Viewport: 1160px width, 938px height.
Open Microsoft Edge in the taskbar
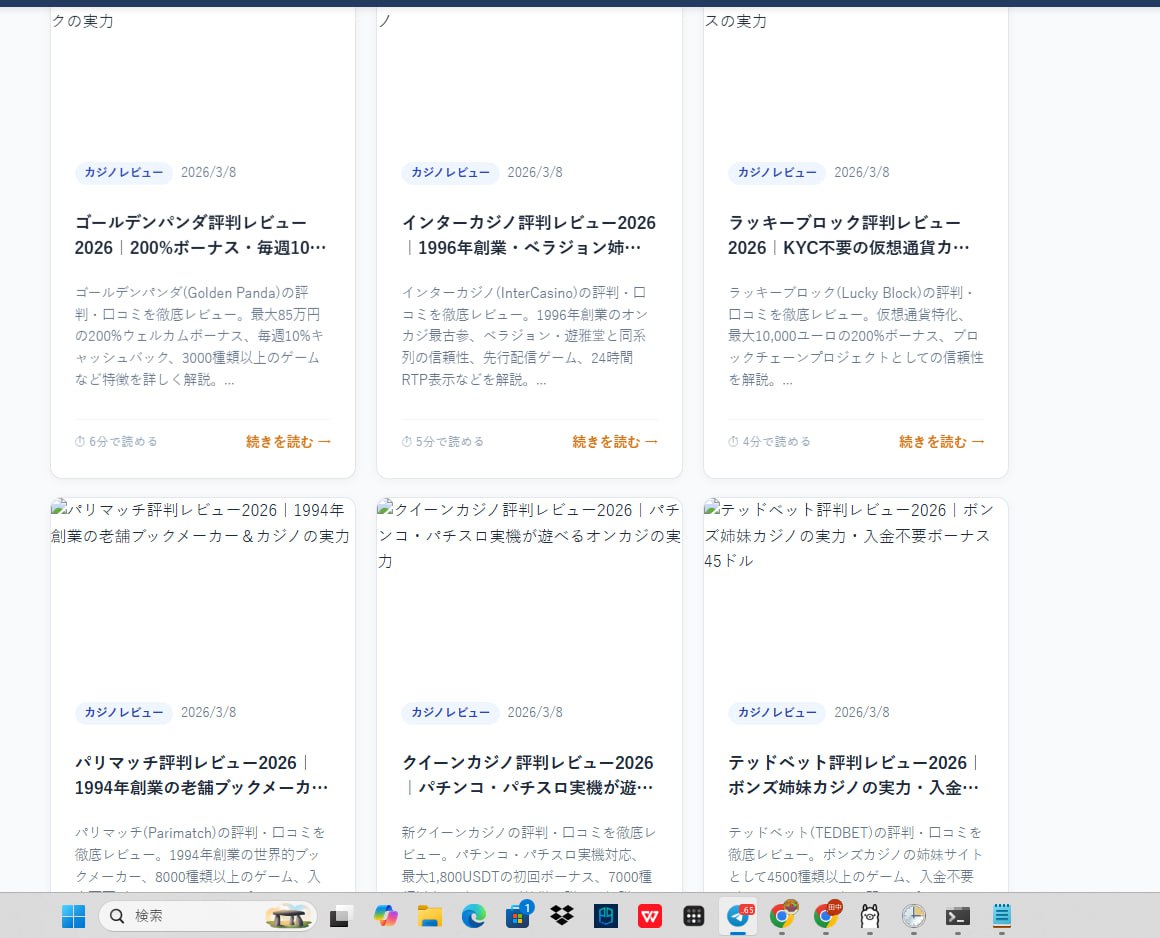click(x=473, y=916)
